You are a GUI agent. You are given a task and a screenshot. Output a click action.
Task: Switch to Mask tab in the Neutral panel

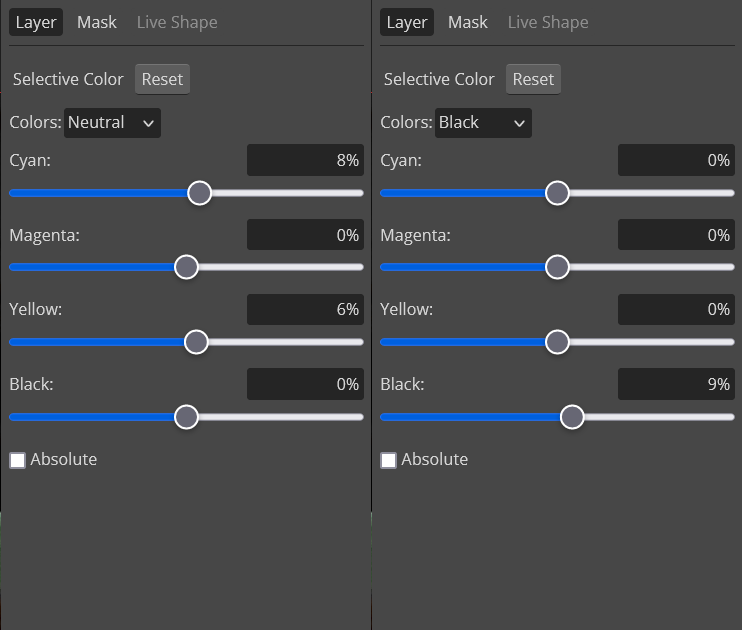(96, 22)
